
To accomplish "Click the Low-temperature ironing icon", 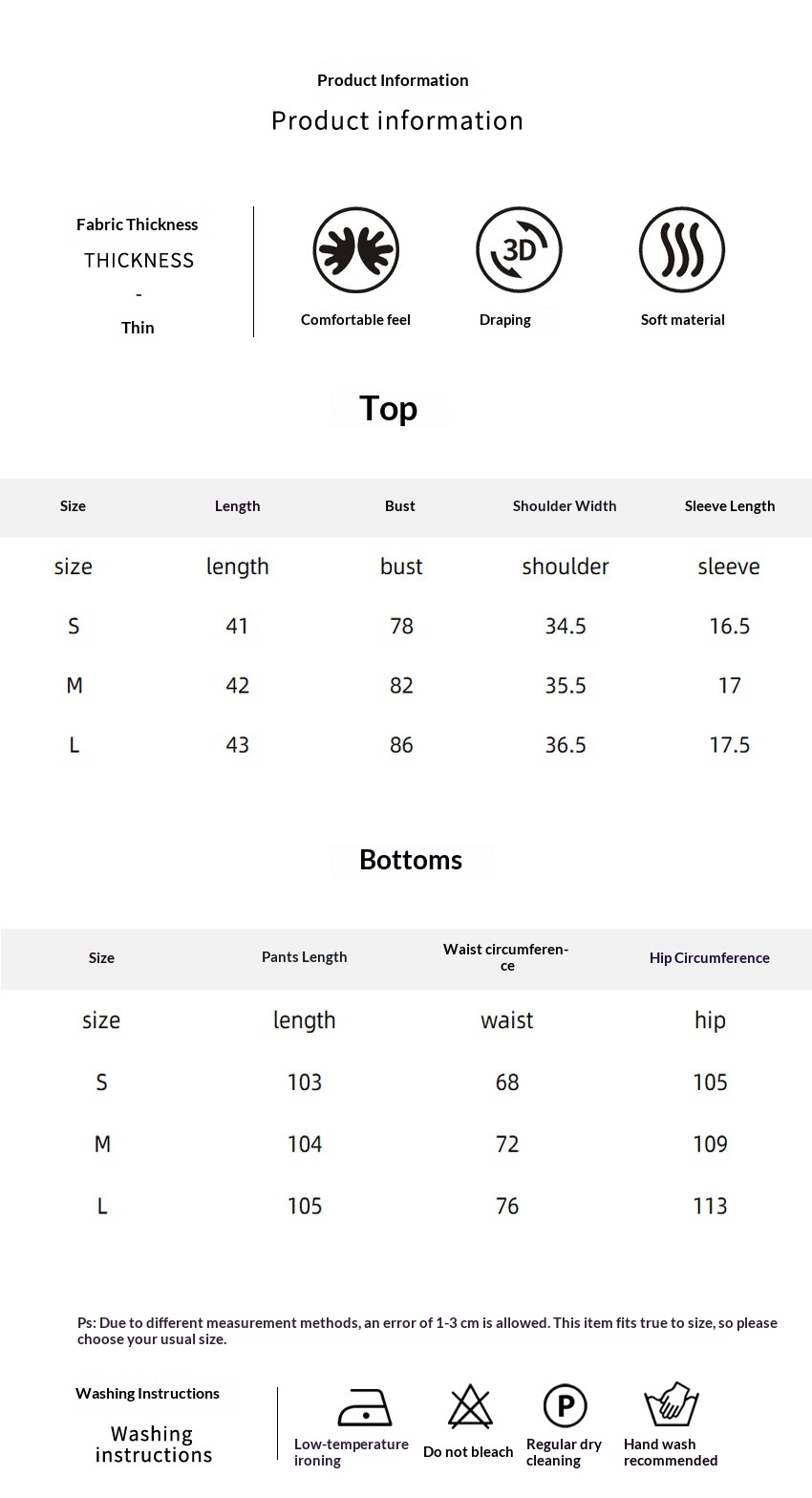I will (365, 1407).
